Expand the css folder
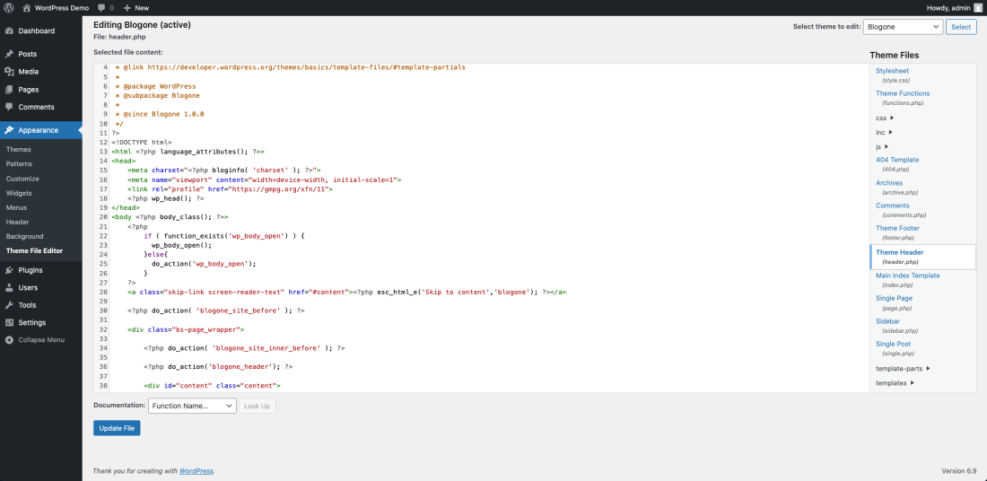 885,118
